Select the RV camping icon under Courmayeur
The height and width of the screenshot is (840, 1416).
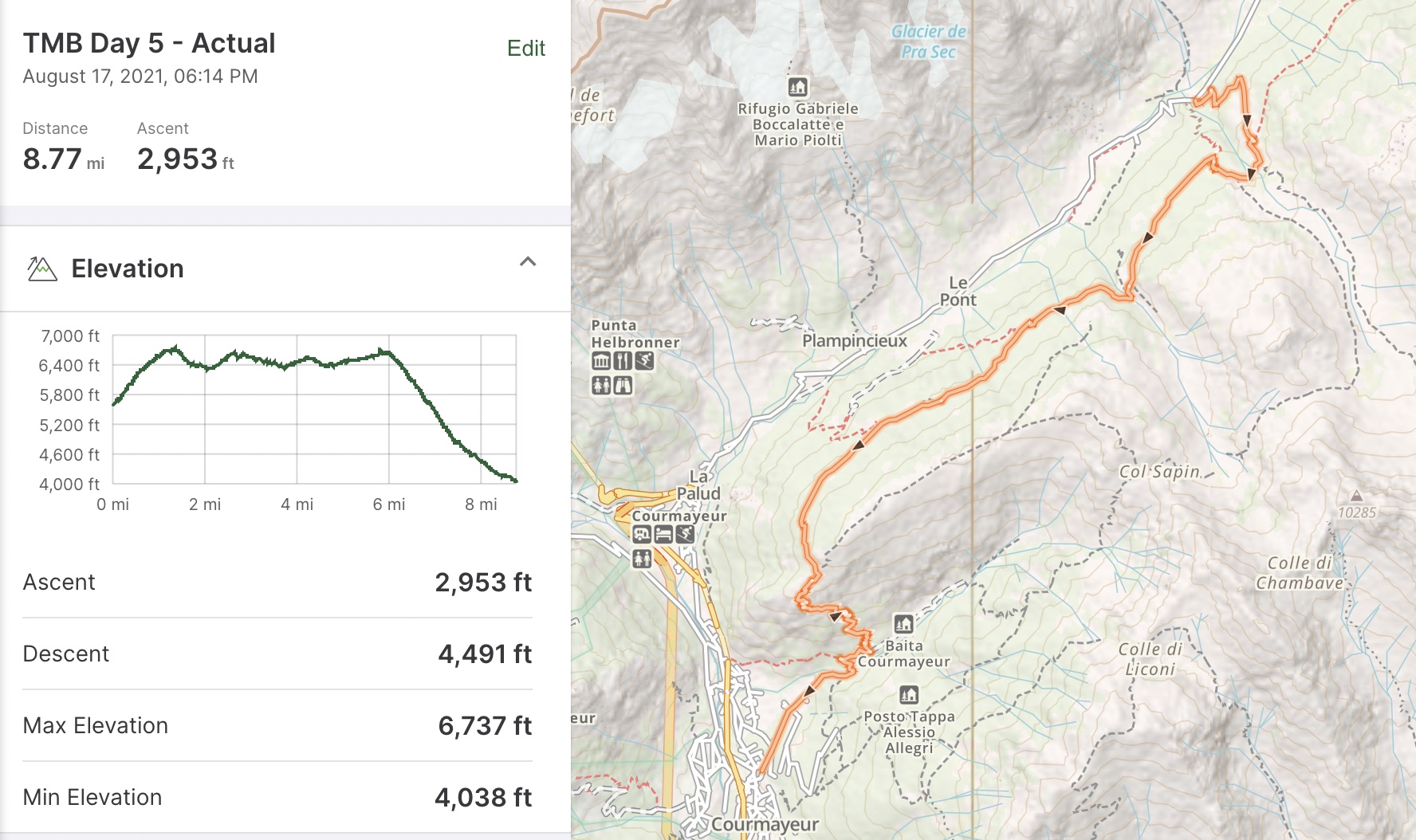(642, 535)
